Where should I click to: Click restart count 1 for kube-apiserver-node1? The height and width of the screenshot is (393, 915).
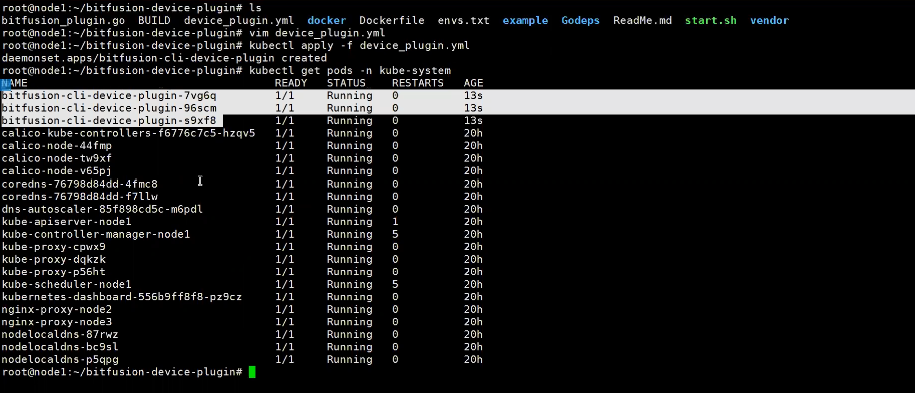pyautogui.click(x=395, y=222)
